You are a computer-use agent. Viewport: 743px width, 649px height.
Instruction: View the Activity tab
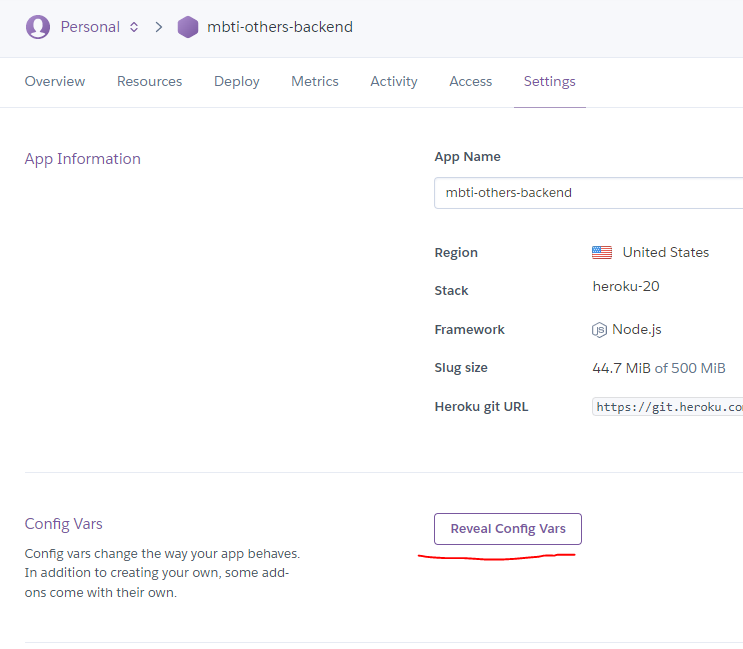tap(394, 81)
